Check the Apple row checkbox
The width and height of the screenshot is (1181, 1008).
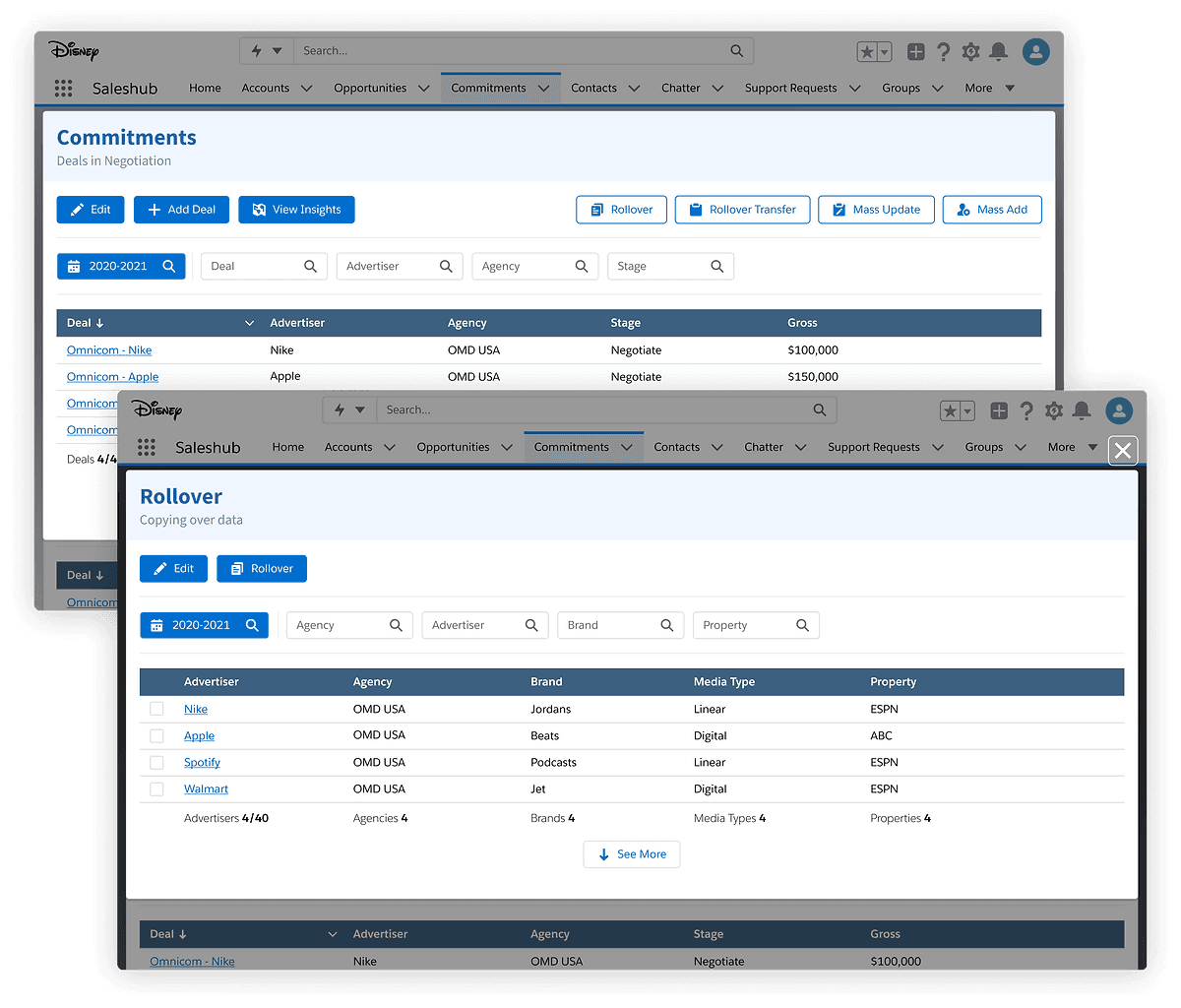click(x=156, y=735)
